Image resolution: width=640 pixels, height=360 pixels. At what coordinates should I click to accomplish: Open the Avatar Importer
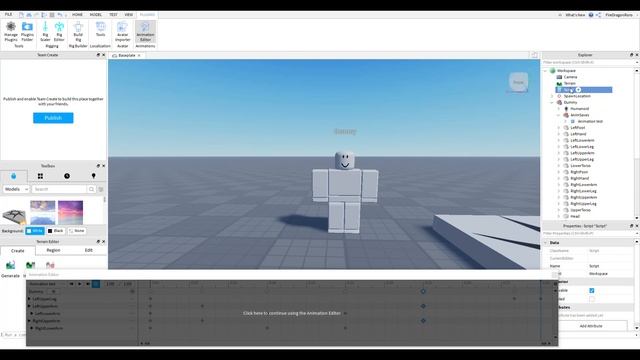[x=122, y=31]
